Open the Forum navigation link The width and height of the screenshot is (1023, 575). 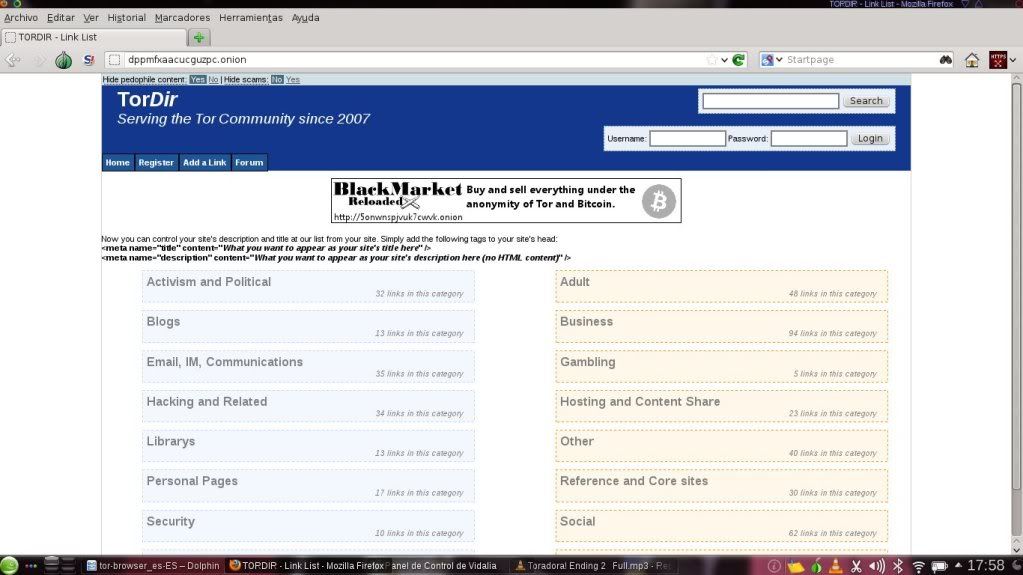(x=249, y=163)
